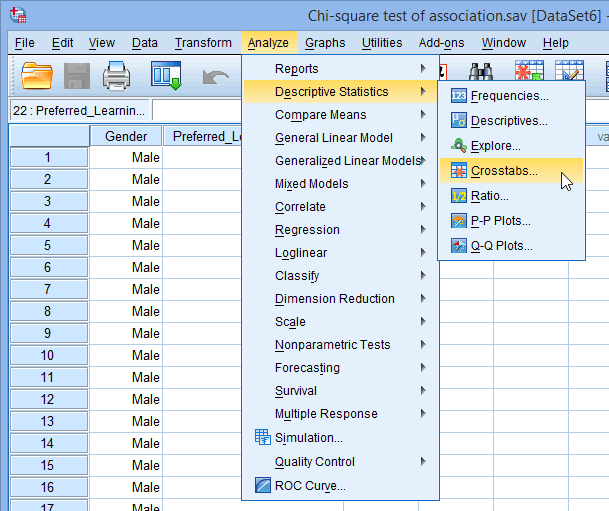
Task: Select Descriptive Statistics in Analyze menu
Action: pos(340,92)
